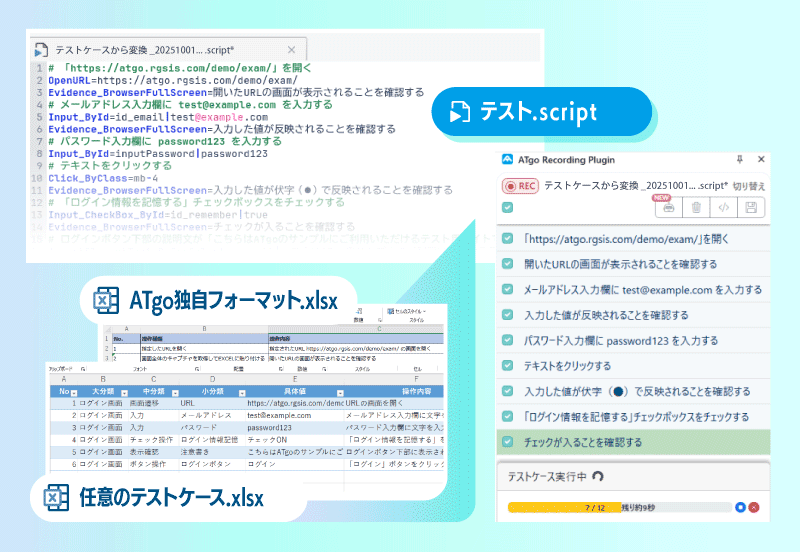Pin the ATgo Recording Plugin panel
This screenshot has width=800, height=552.
(x=739, y=159)
